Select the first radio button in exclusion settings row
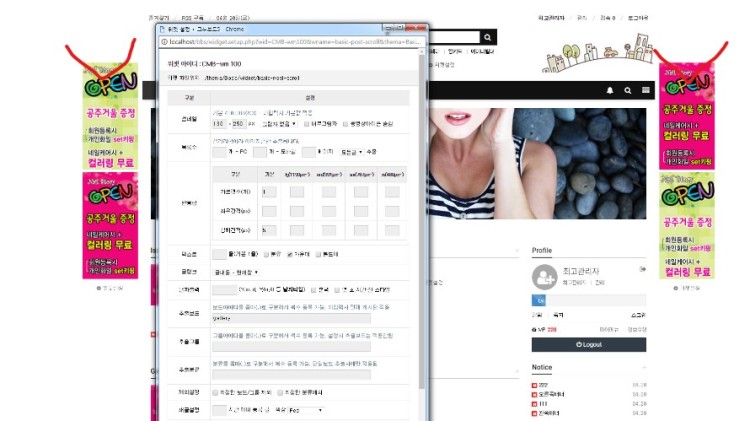Image resolution: width=750 pixels, height=421 pixels. [x=215, y=393]
